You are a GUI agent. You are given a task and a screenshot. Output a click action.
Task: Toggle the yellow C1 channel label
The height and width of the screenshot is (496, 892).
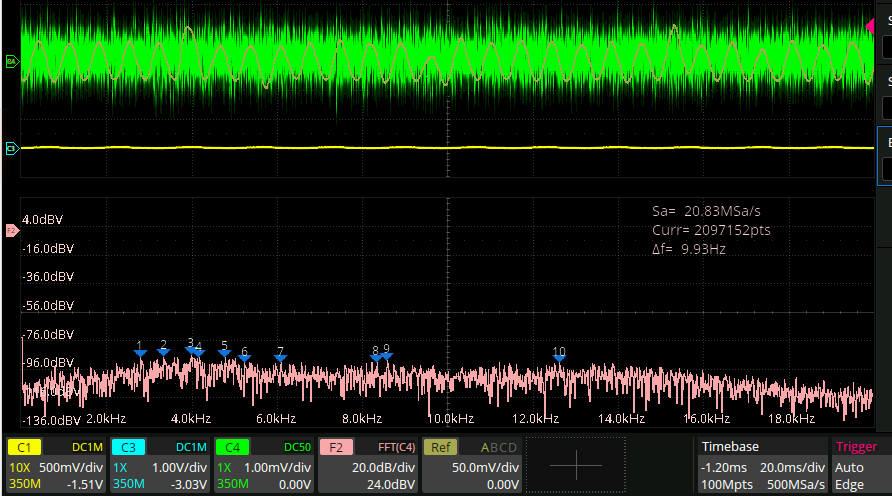[x=24, y=447]
